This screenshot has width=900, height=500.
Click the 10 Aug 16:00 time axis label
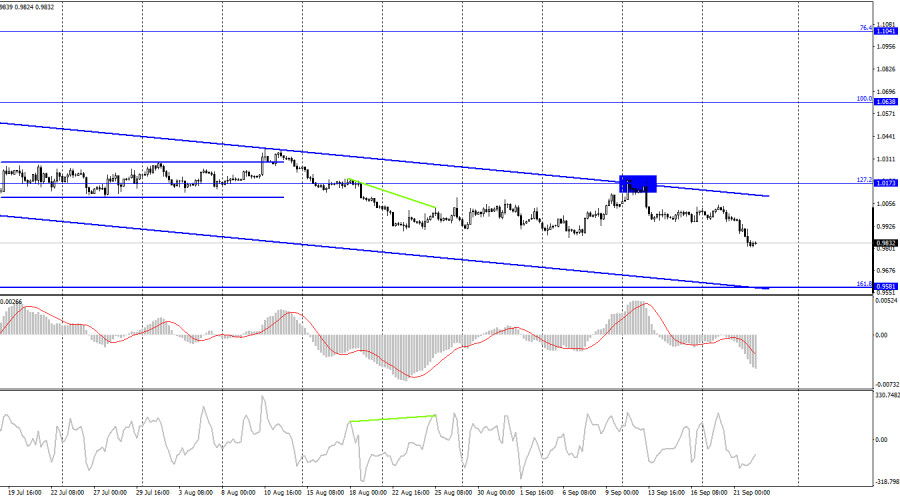point(282,493)
